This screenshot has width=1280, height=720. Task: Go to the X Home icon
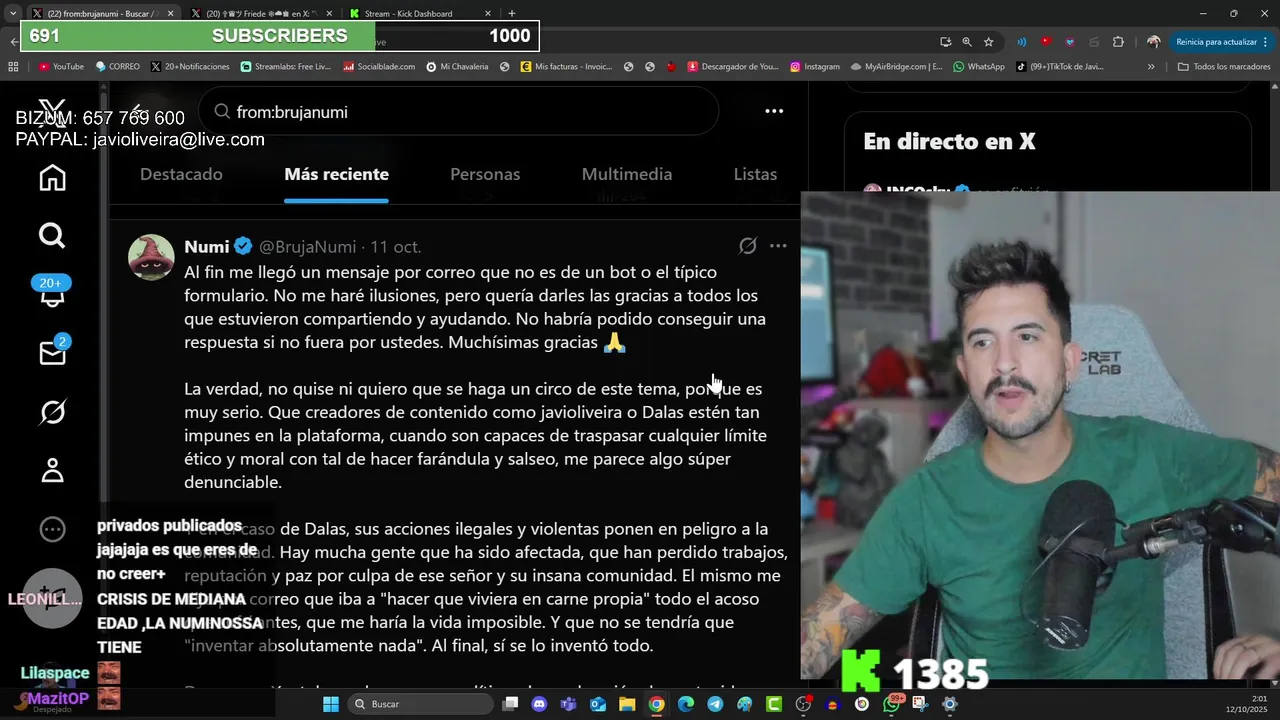[52, 178]
